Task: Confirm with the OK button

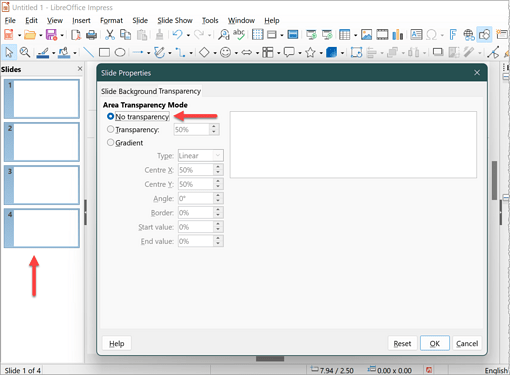Action: (x=435, y=343)
